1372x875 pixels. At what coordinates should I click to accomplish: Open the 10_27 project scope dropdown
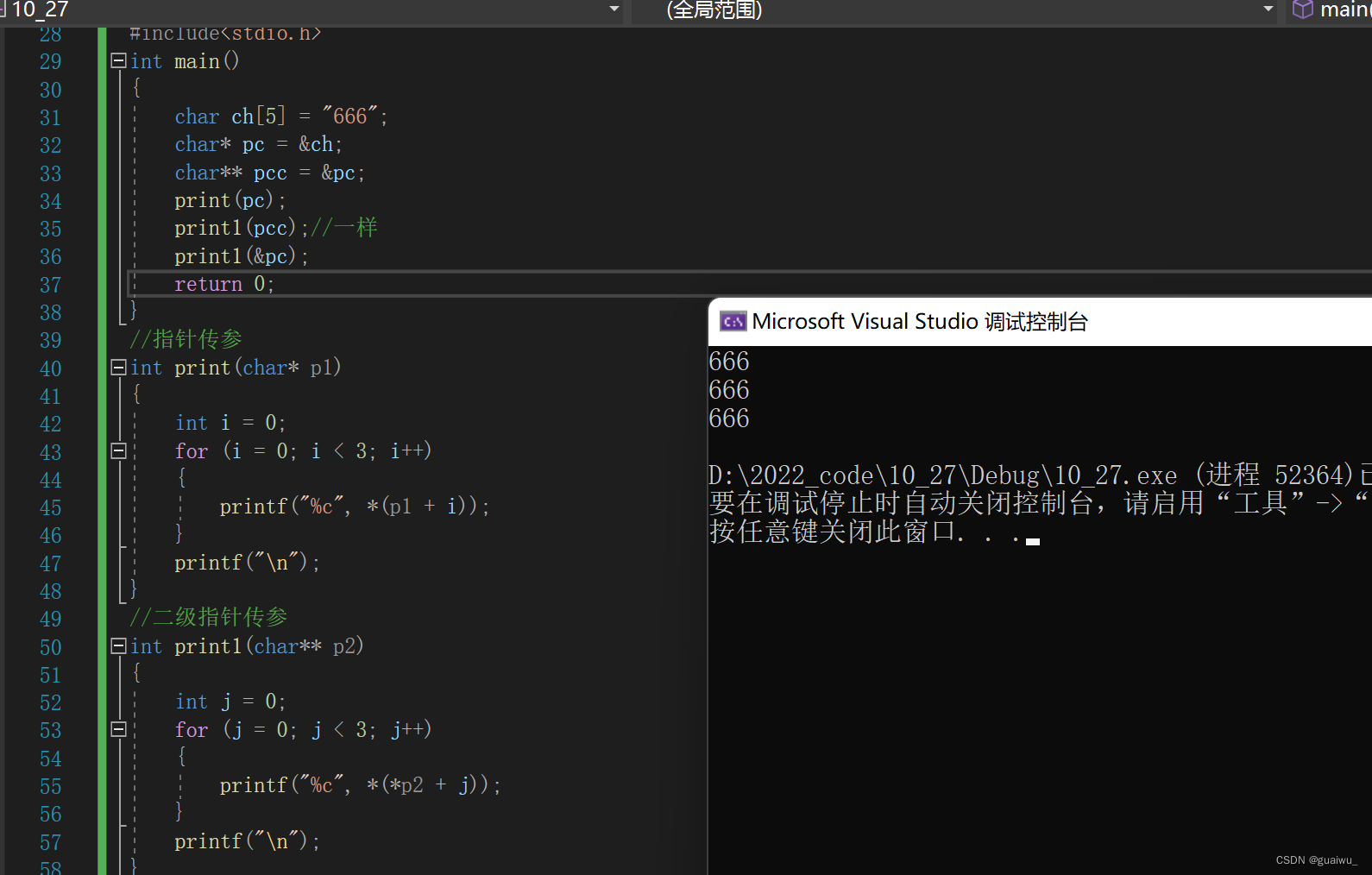614,9
